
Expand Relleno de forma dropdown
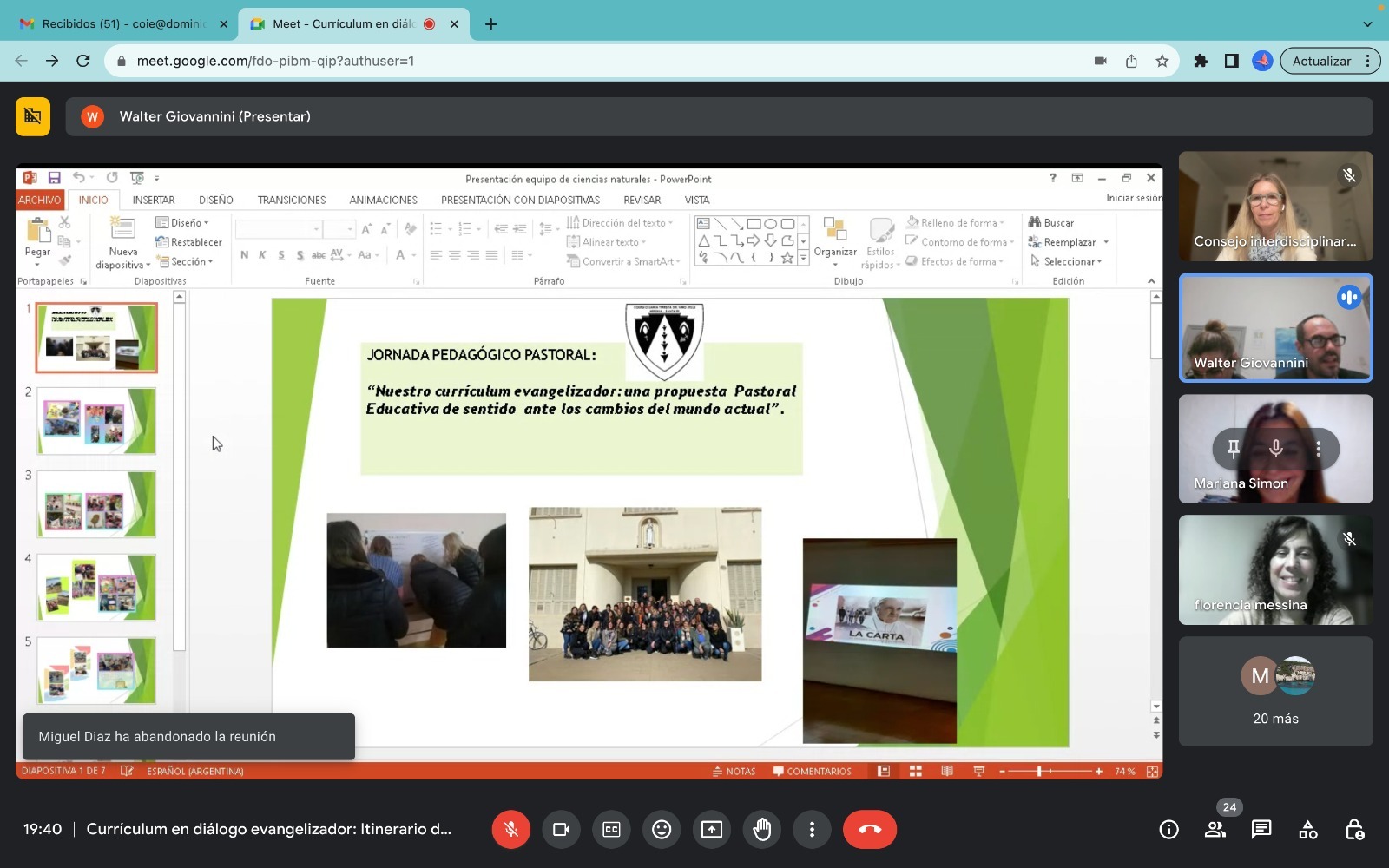tap(955, 223)
